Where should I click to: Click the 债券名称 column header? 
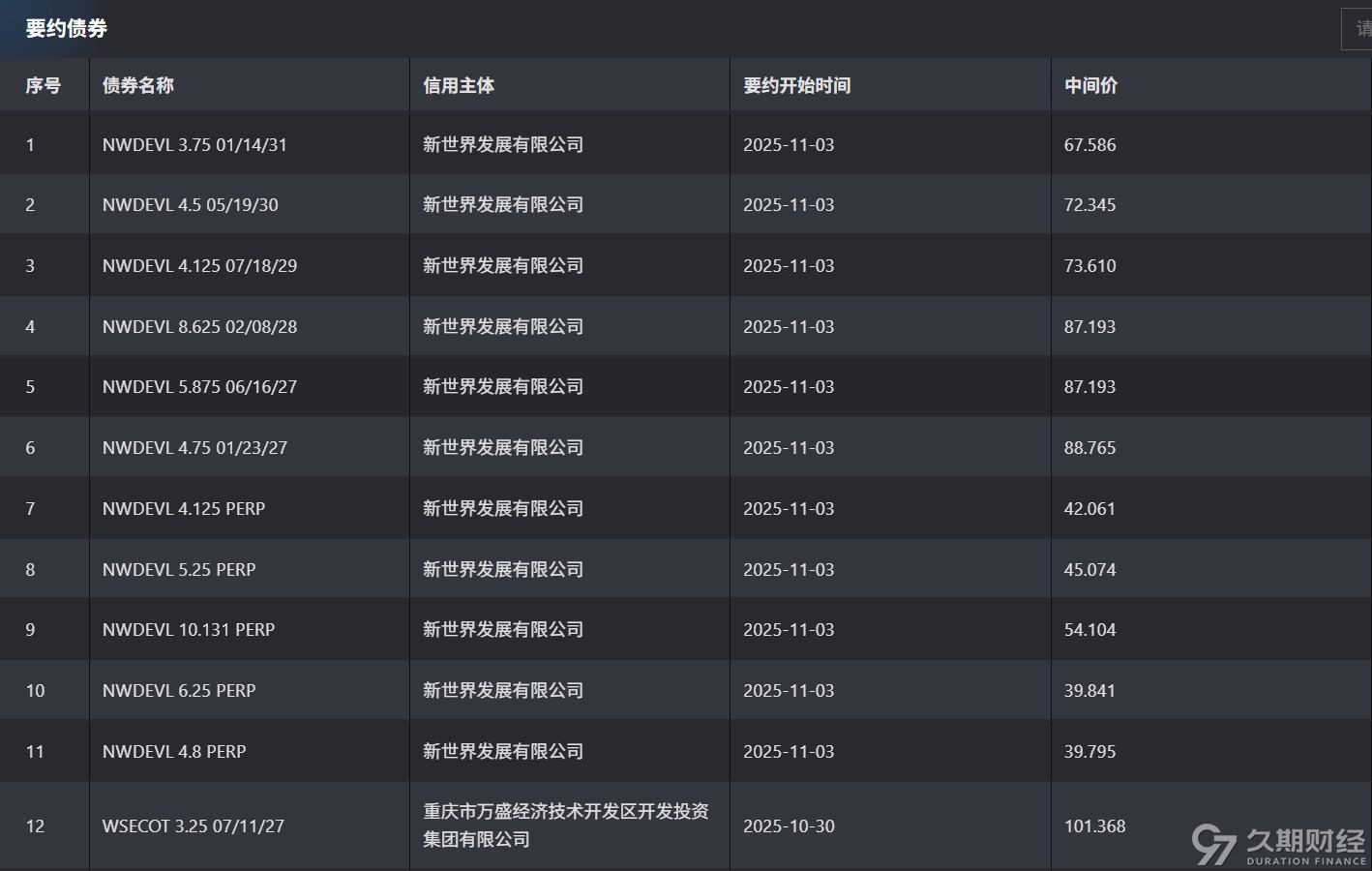pyautogui.click(x=137, y=85)
